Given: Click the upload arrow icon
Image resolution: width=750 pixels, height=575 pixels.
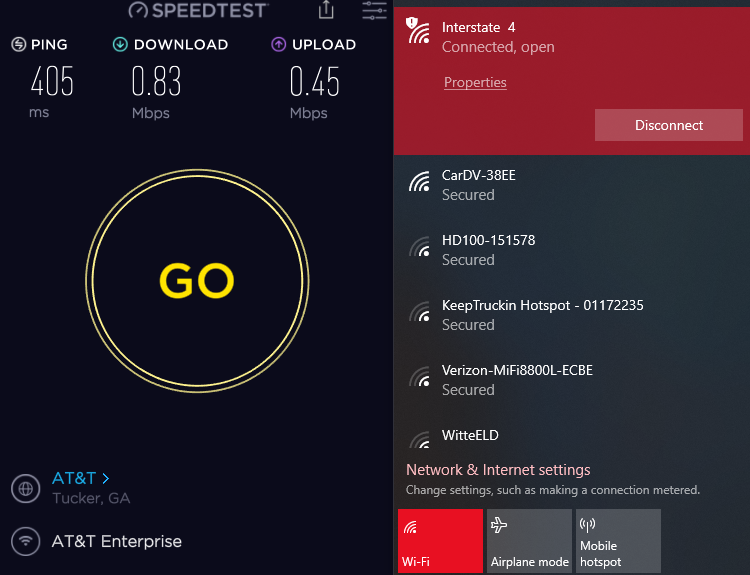Looking at the screenshot, I should coord(278,44).
